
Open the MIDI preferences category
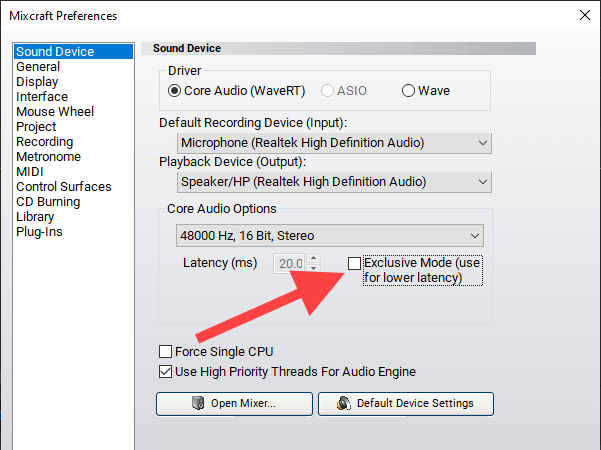coord(30,172)
